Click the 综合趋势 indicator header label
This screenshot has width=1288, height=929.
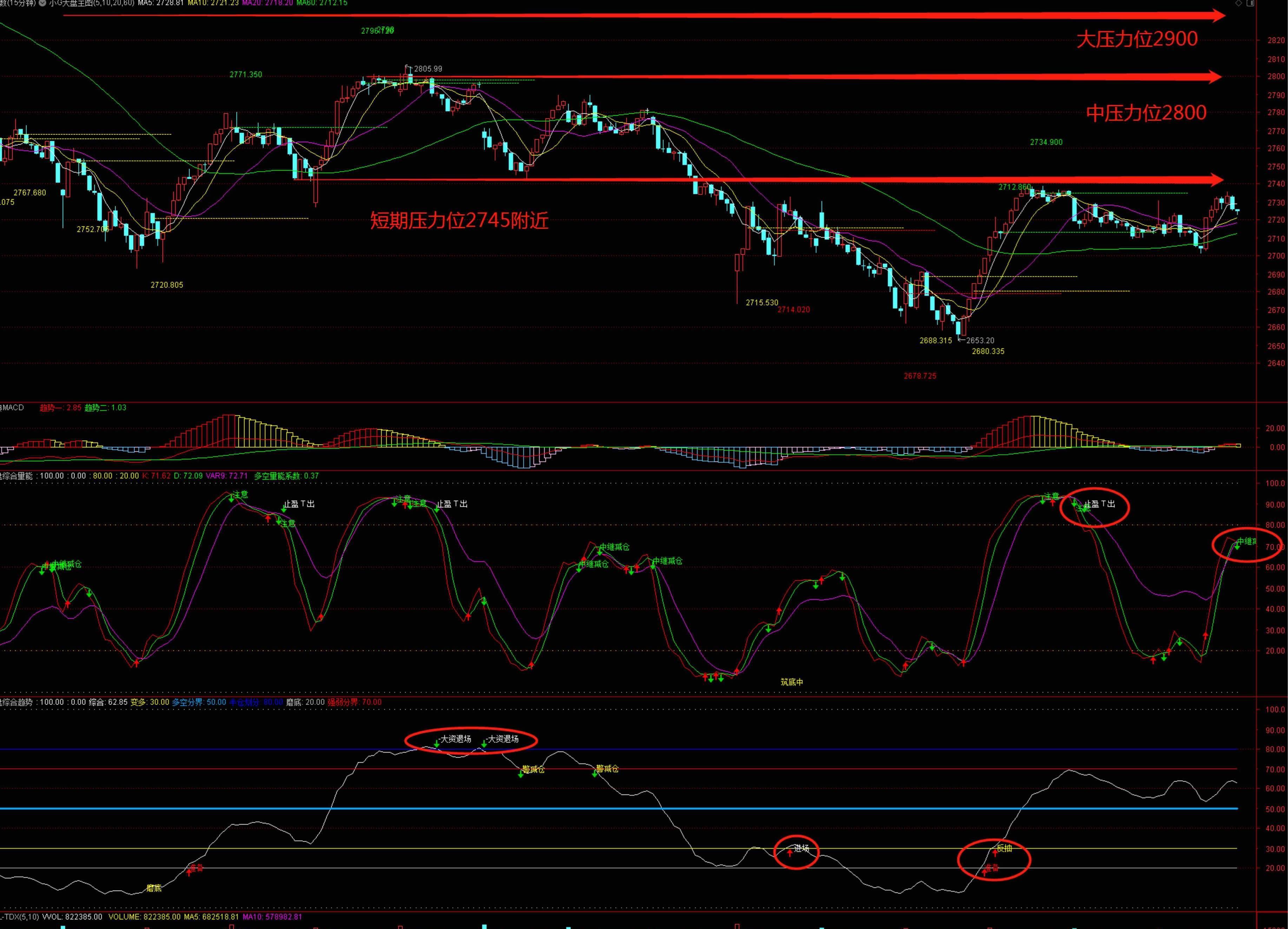[x=16, y=703]
